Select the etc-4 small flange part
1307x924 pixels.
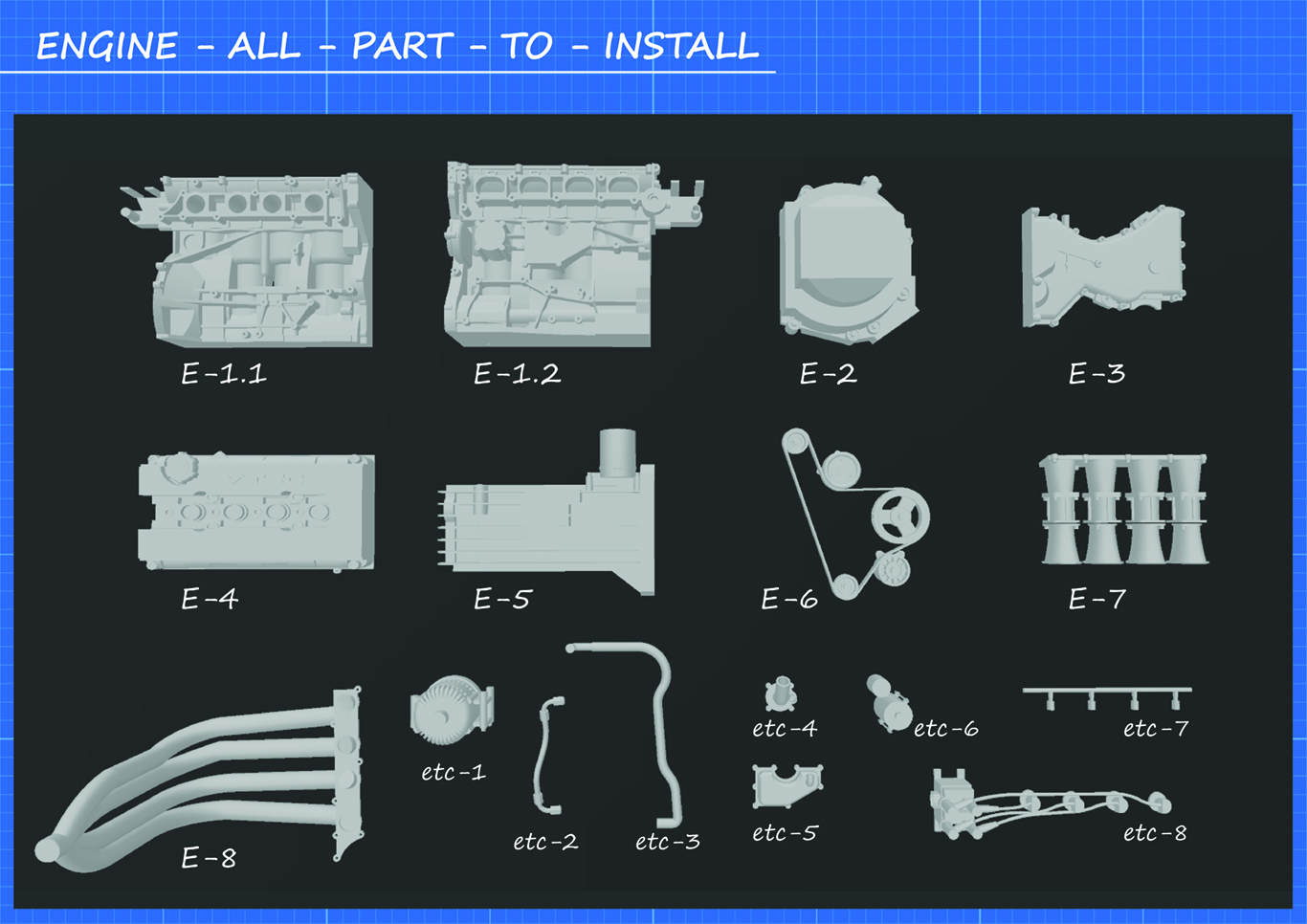click(782, 694)
